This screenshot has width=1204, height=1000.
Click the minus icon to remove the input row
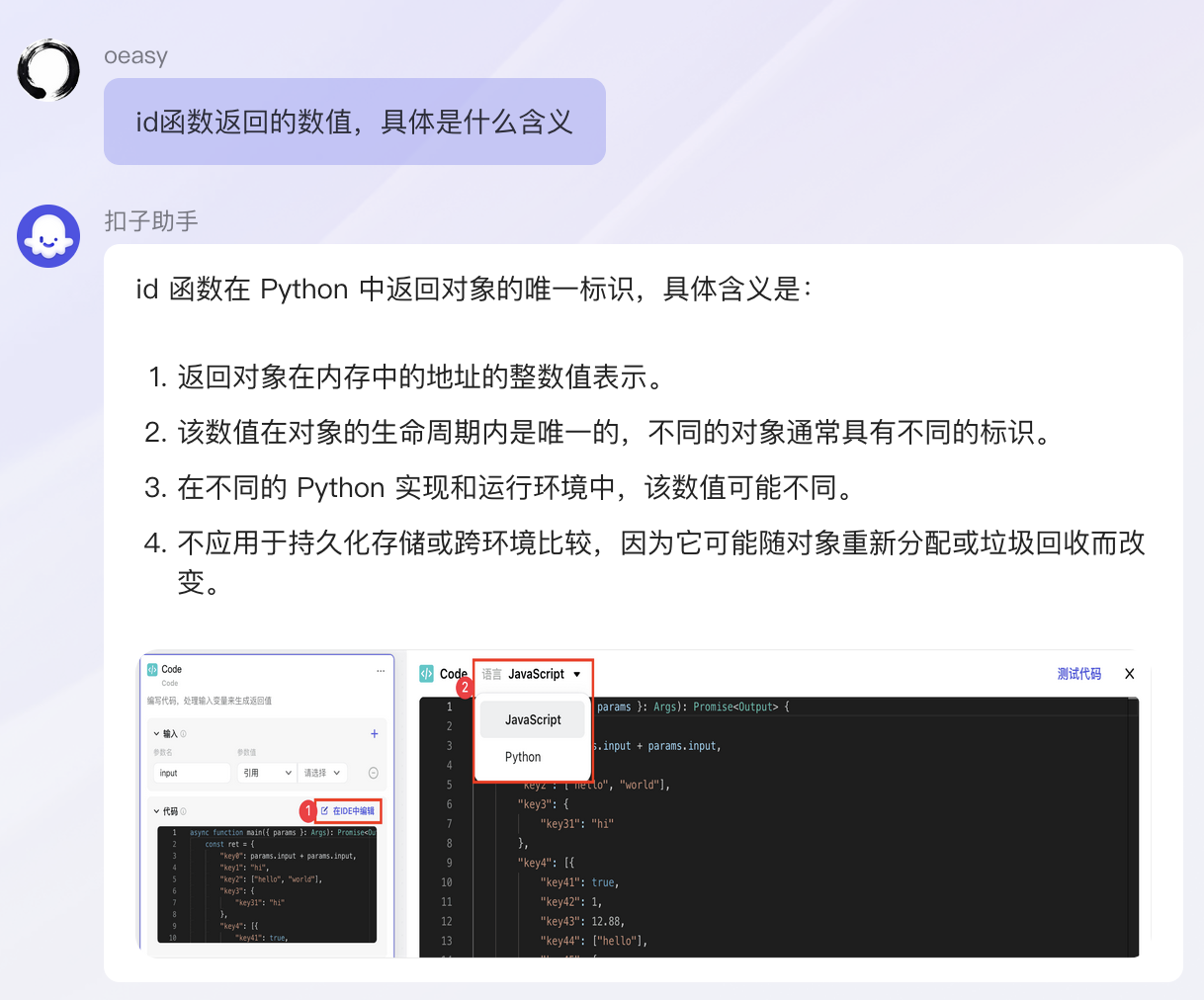(x=374, y=773)
